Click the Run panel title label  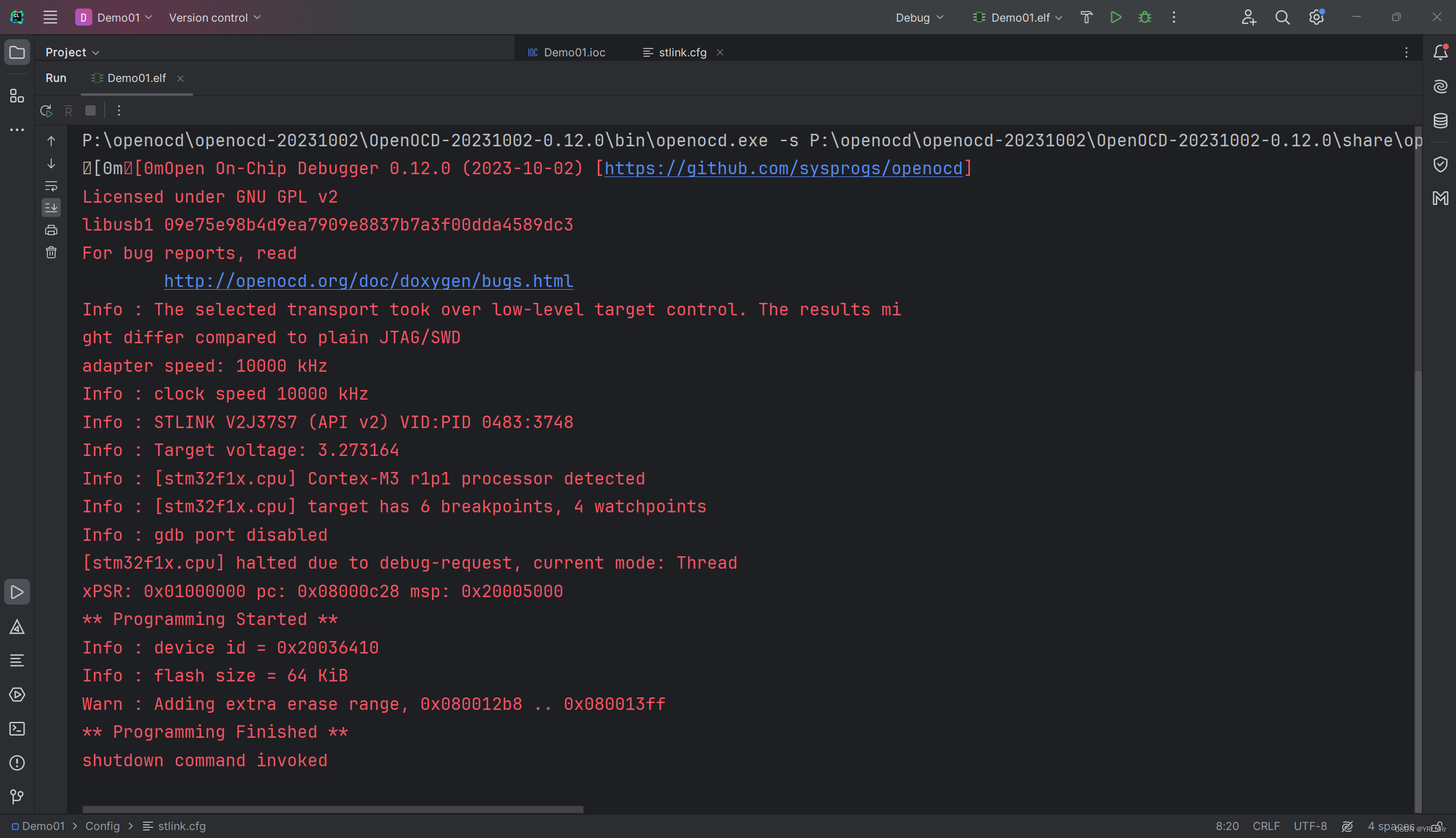(x=56, y=78)
